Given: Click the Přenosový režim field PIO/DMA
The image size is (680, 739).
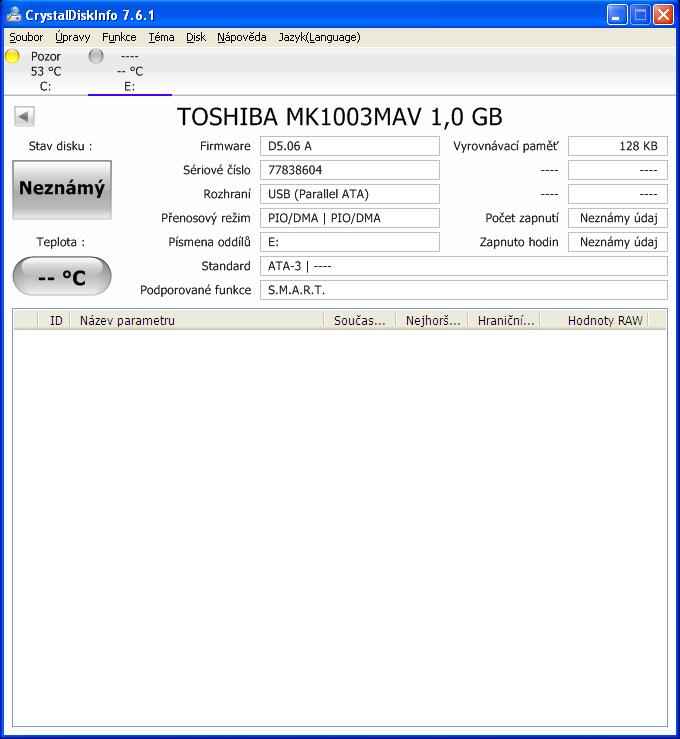Looking at the screenshot, I should tap(350, 218).
